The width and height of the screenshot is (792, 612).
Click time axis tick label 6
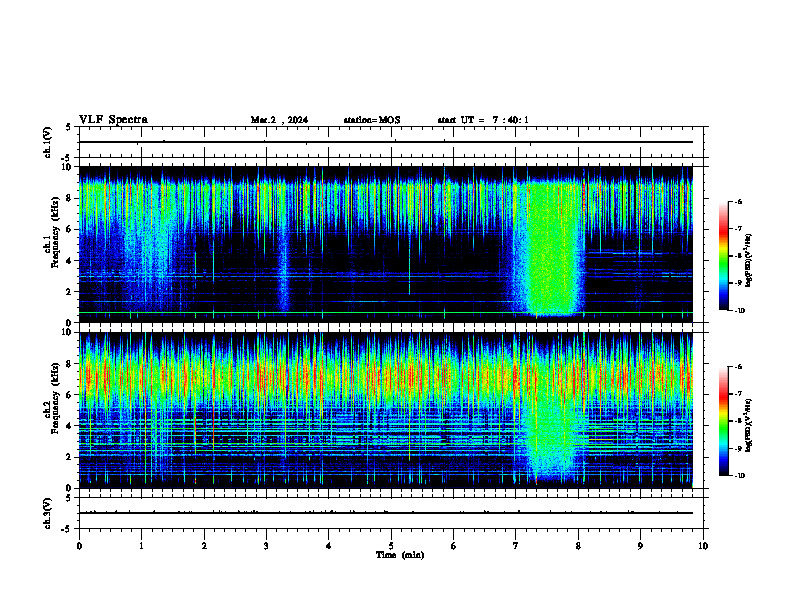coord(453,546)
